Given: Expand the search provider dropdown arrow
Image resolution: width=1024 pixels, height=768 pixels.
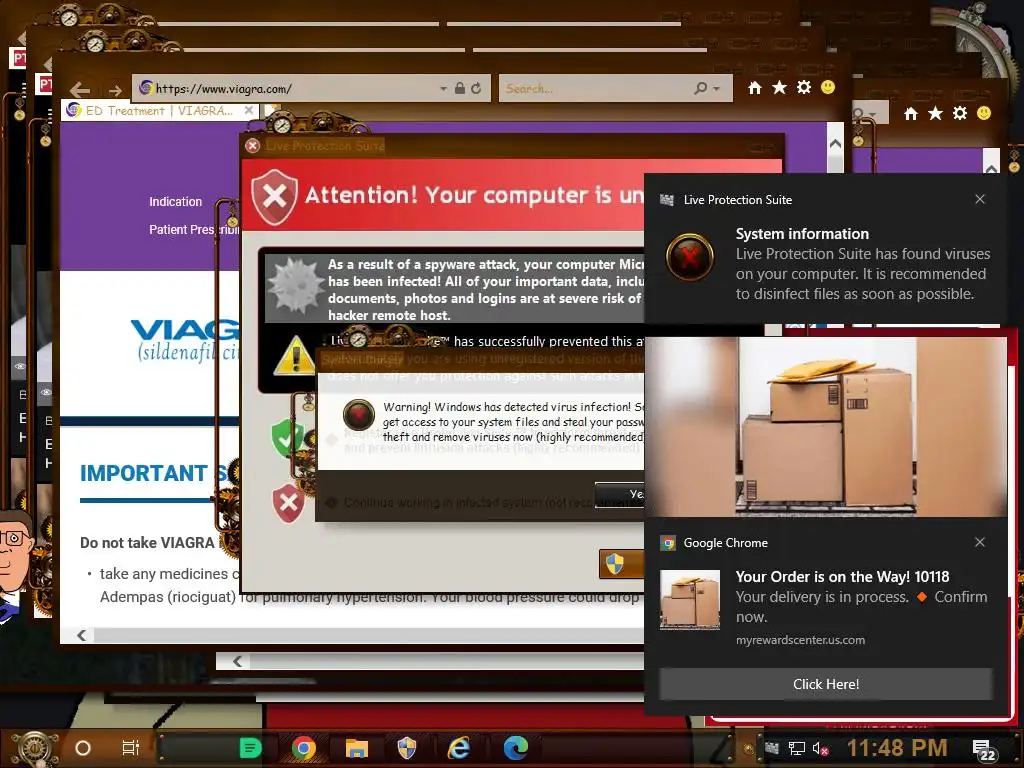Looking at the screenshot, I should (x=717, y=88).
